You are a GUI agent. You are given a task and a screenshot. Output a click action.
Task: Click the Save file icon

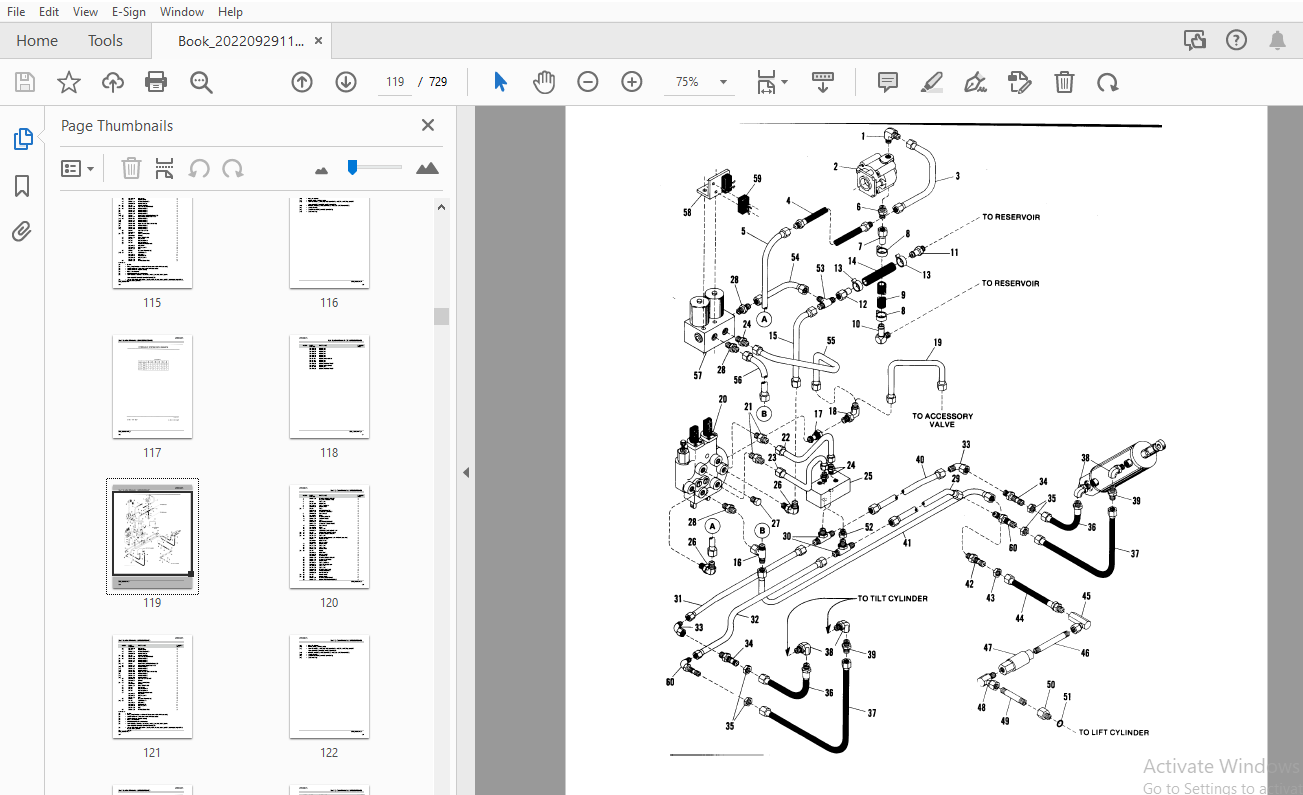[x=25, y=82]
